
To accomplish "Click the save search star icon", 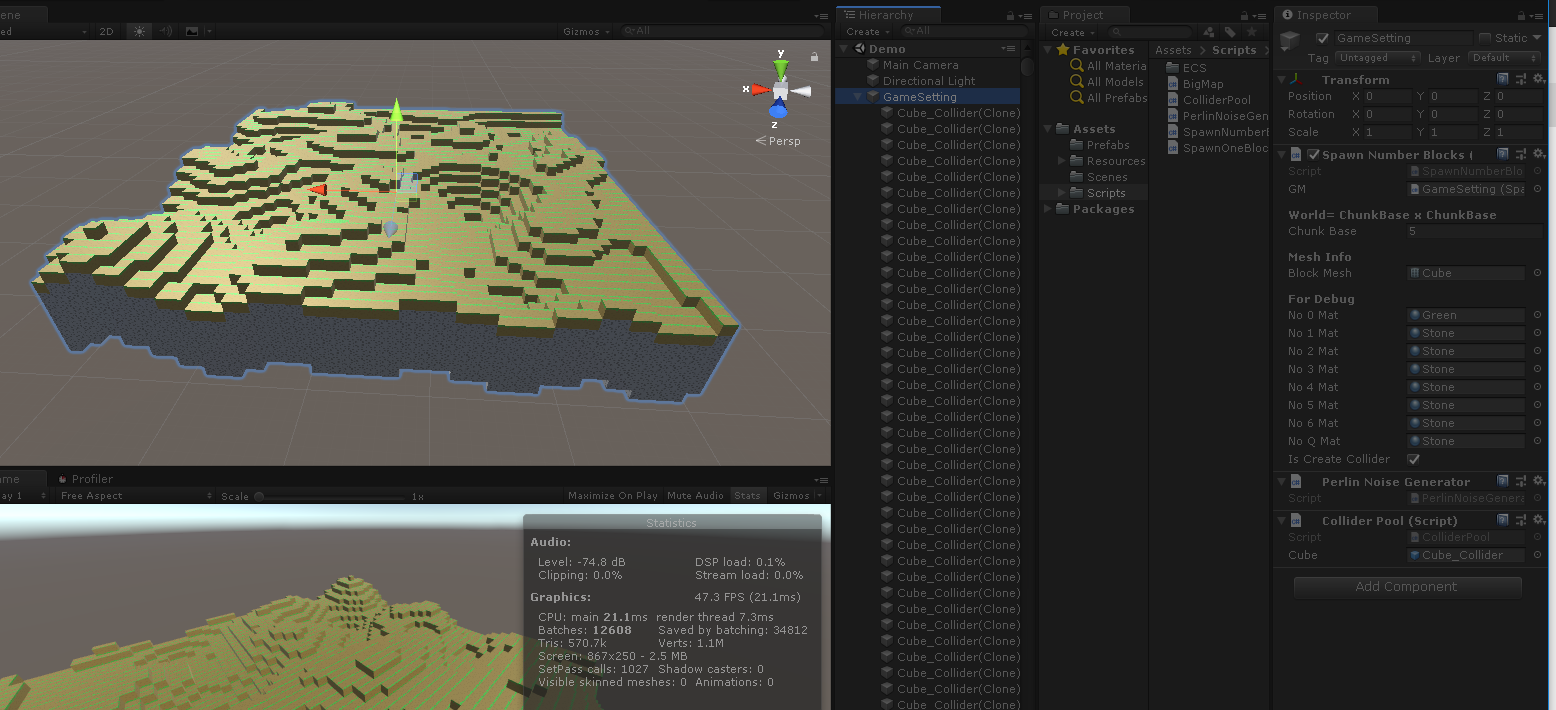I will (x=1251, y=32).
